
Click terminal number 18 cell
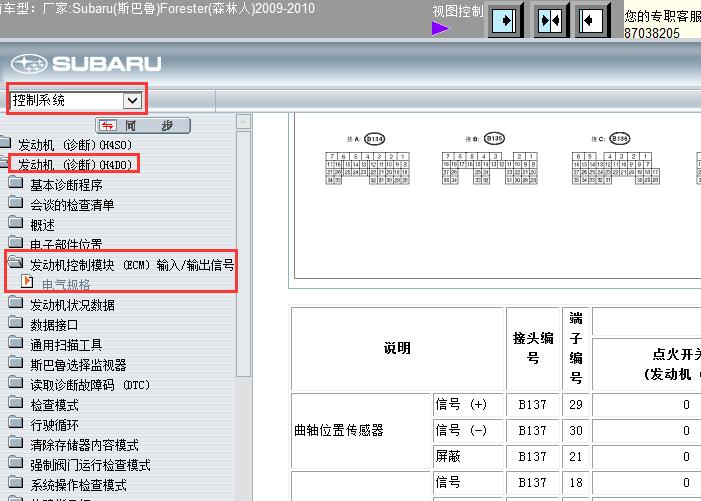(x=576, y=482)
